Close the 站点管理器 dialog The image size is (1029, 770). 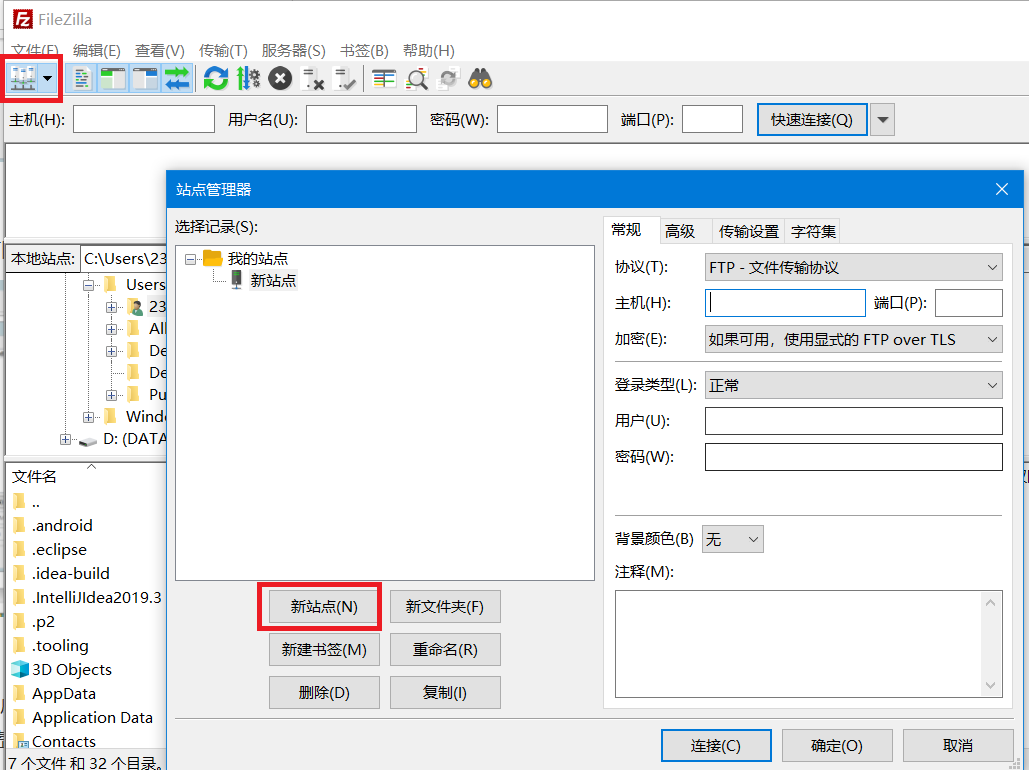1001,189
